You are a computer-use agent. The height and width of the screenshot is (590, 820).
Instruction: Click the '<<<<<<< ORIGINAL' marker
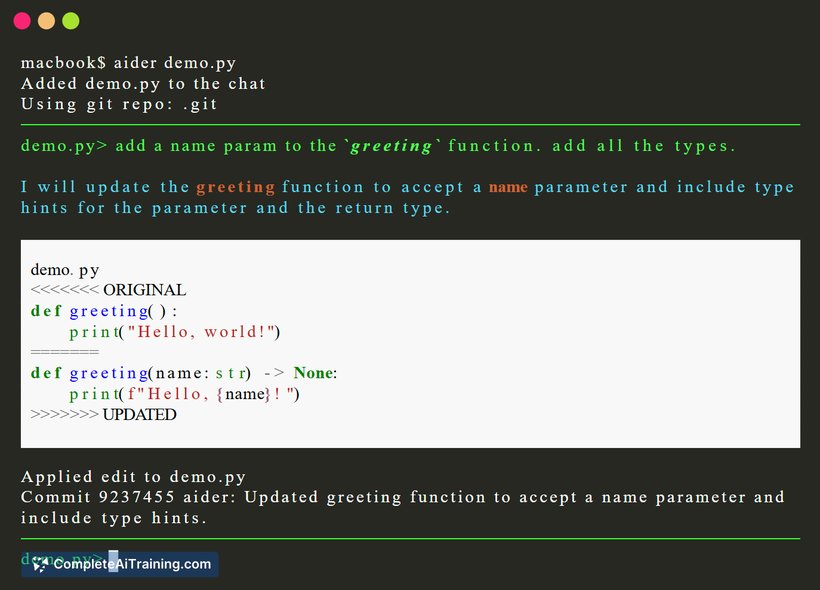tap(108, 290)
